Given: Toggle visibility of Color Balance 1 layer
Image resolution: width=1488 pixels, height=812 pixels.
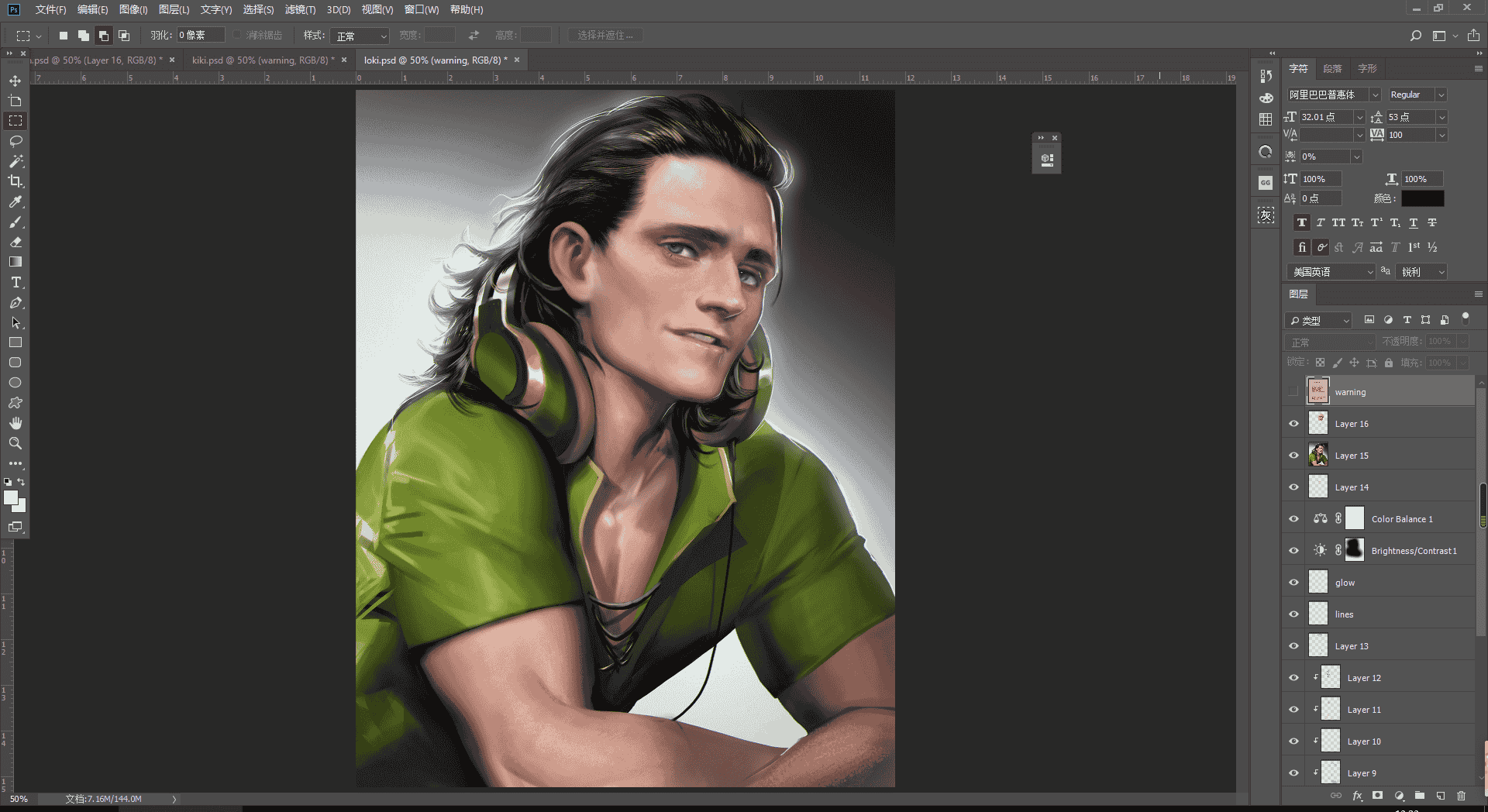Looking at the screenshot, I should point(1293,519).
